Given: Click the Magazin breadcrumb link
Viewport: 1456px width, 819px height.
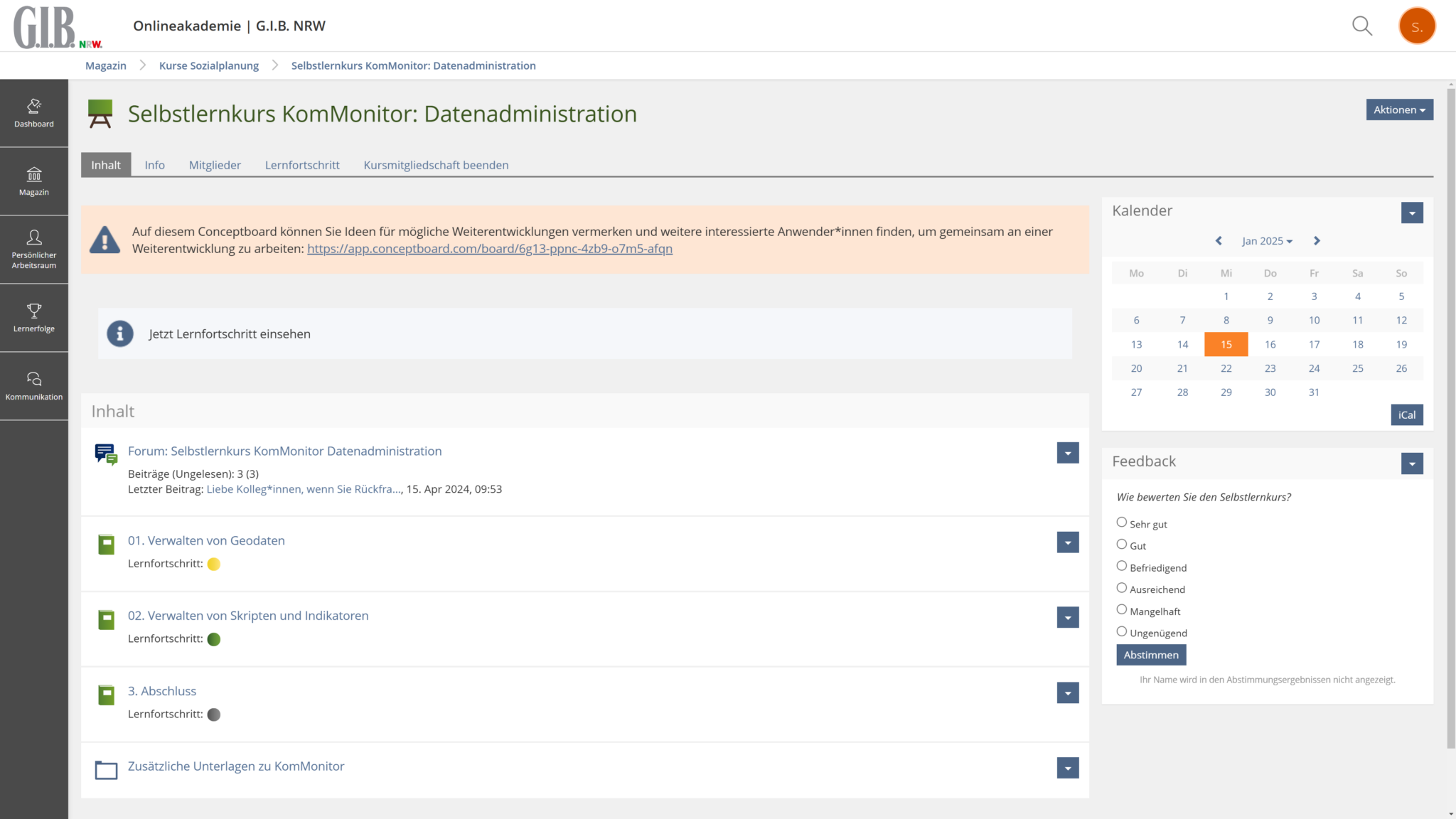Looking at the screenshot, I should click(106, 65).
